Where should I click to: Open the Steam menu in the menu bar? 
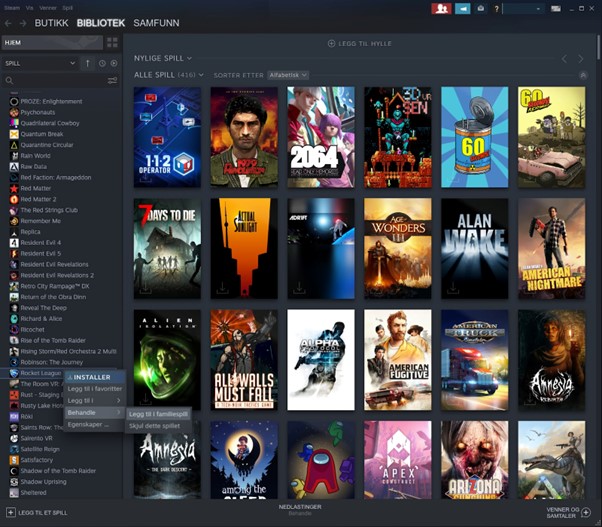(12, 8)
